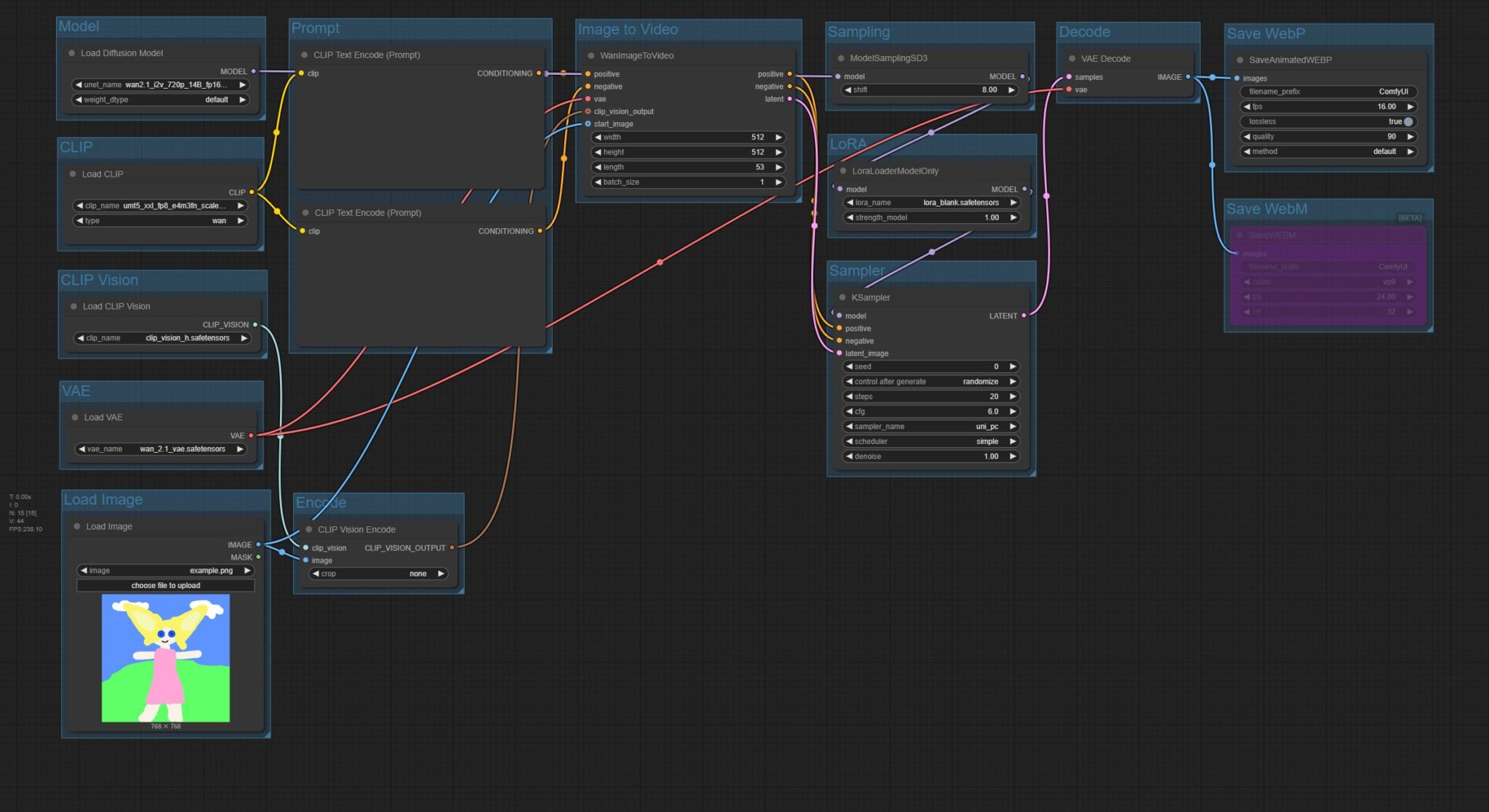
Task: Toggle the lossless switch in SaveAnimatedWEBP
Action: coord(1408,121)
